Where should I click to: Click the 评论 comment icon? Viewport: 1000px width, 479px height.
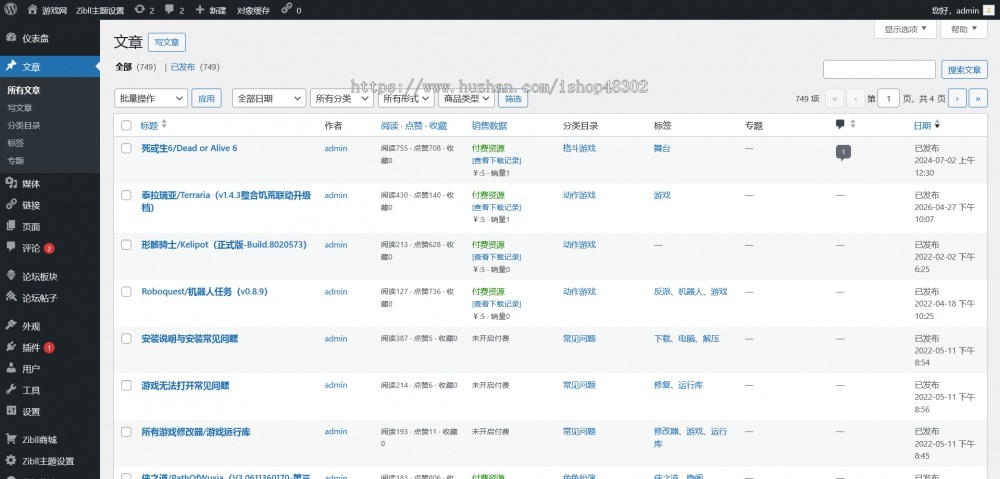pos(11,247)
